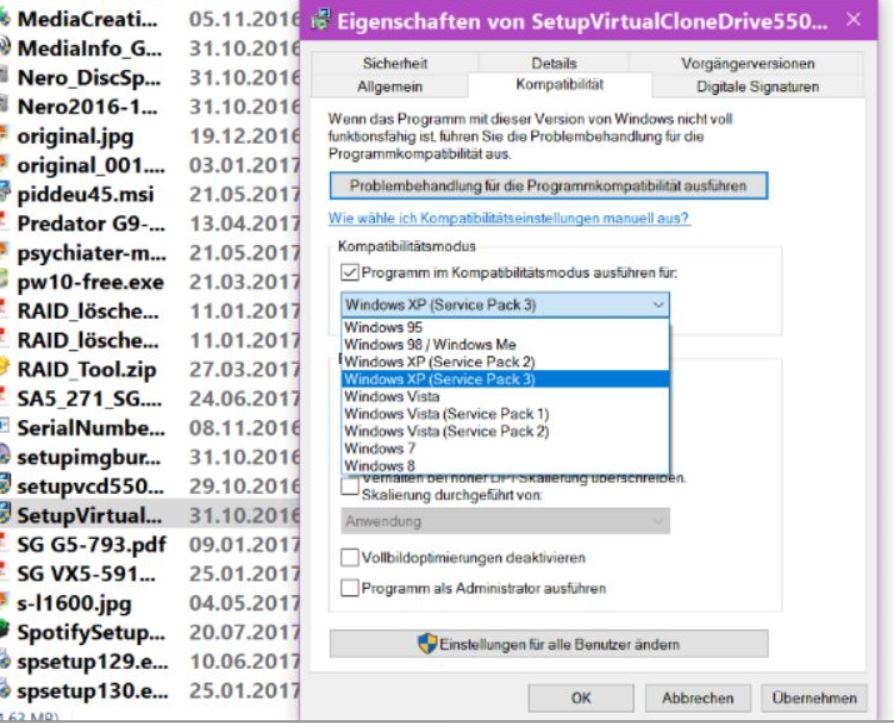Confirm the dialog with OK
The height and width of the screenshot is (723, 894).
click(580, 698)
